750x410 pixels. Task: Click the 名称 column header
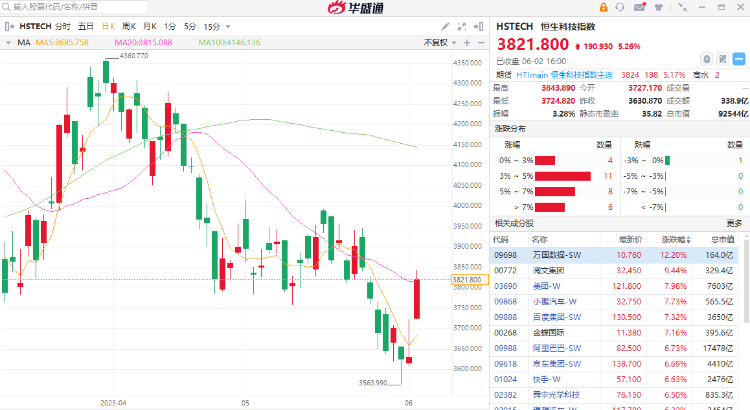[540, 239]
